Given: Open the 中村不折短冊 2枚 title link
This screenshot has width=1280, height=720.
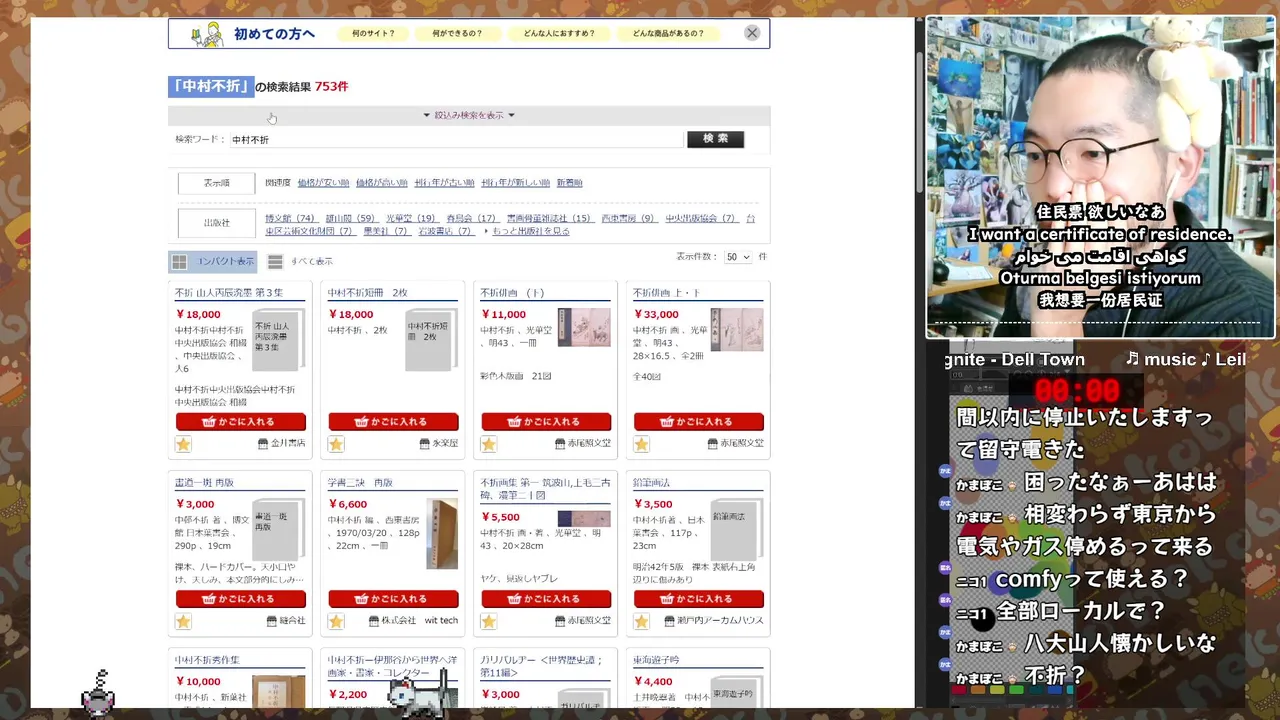Looking at the screenshot, I should (x=367, y=293).
